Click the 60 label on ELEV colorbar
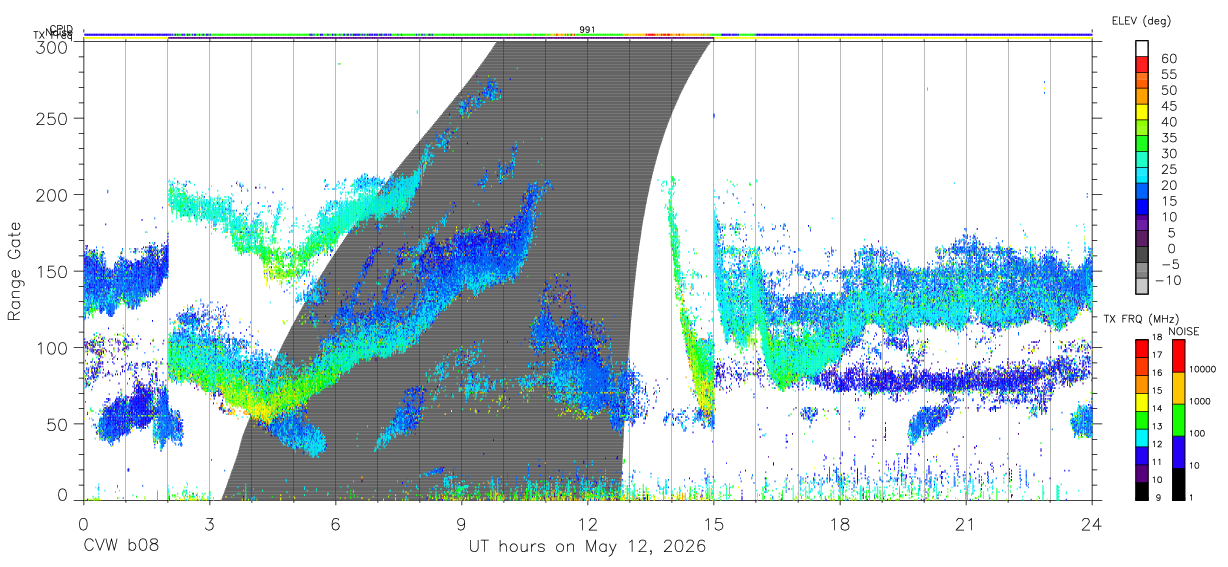 pyautogui.click(x=1168, y=59)
